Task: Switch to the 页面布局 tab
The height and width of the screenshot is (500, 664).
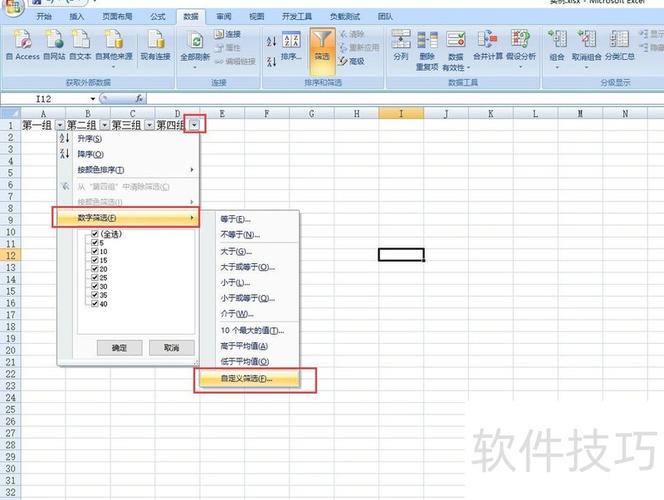Action: 117,17
